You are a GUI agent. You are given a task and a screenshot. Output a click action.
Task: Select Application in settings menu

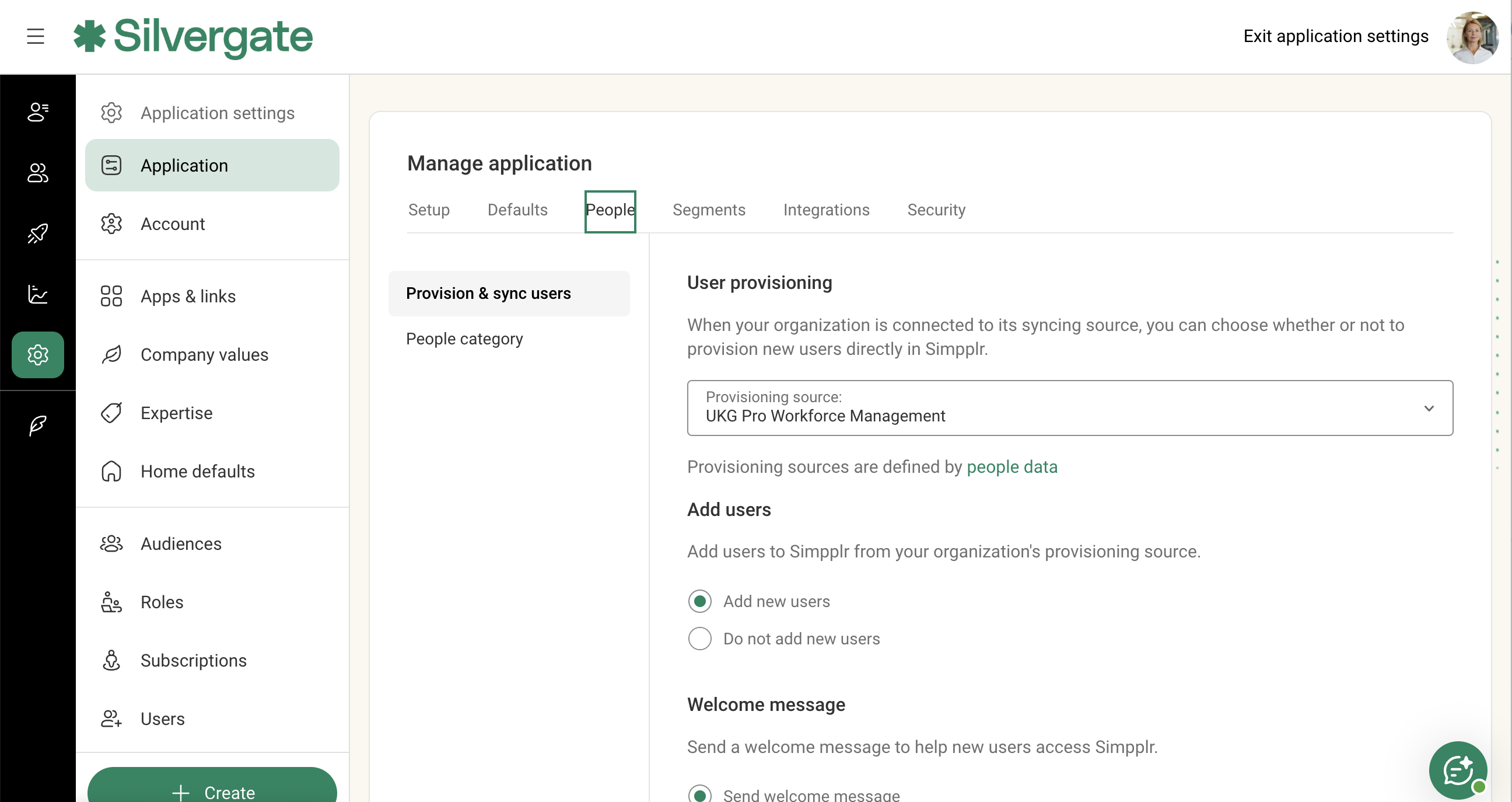tap(212, 166)
